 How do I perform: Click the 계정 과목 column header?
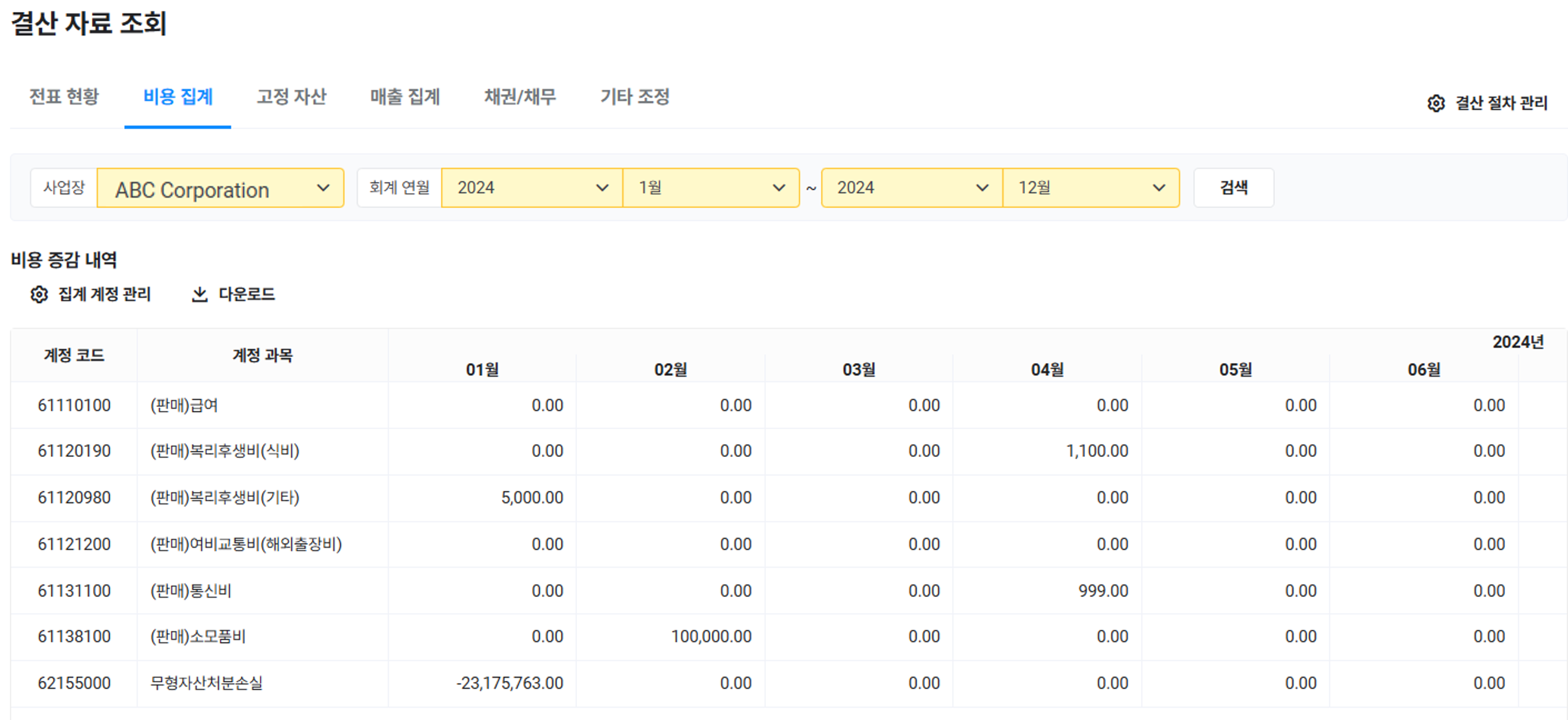262,356
